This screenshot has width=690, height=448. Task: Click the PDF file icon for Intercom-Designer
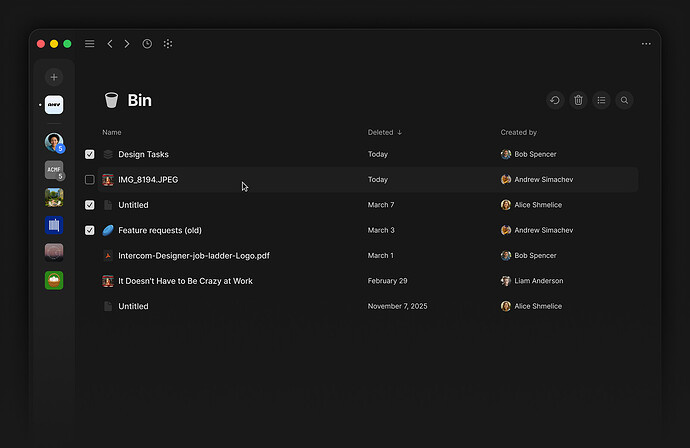point(108,256)
